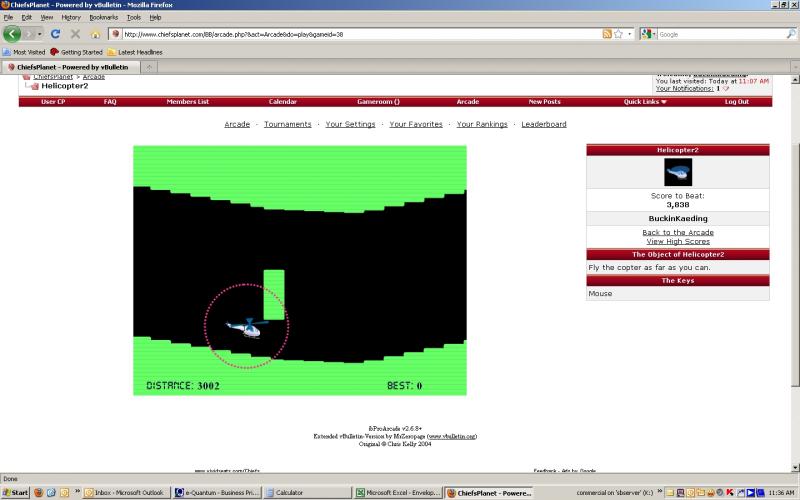Go to User CP in nav bar

pyautogui.click(x=53, y=102)
